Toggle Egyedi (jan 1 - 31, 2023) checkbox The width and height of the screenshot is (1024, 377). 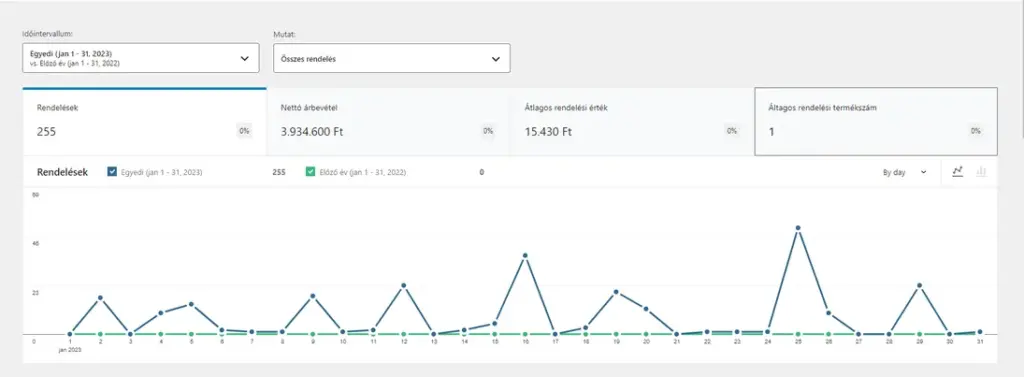point(112,172)
